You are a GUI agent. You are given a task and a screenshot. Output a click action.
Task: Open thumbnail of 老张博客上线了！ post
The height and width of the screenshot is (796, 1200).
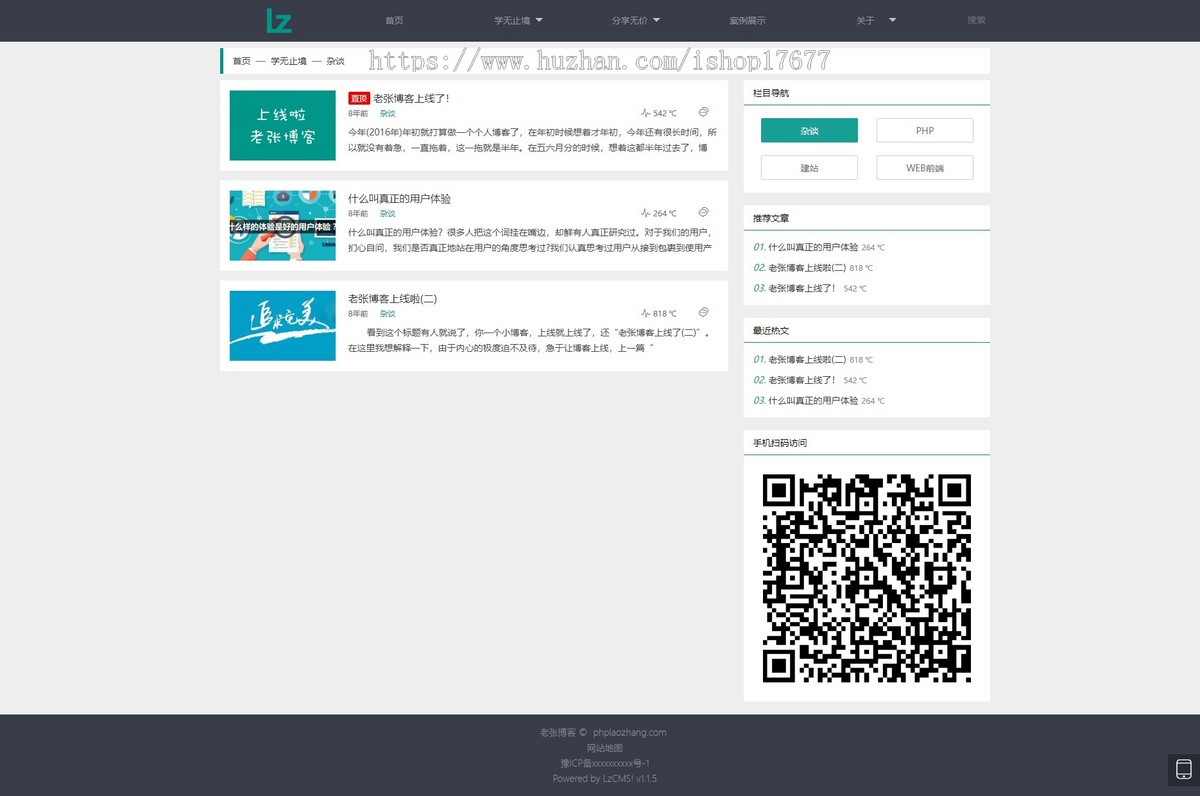[x=282, y=126]
